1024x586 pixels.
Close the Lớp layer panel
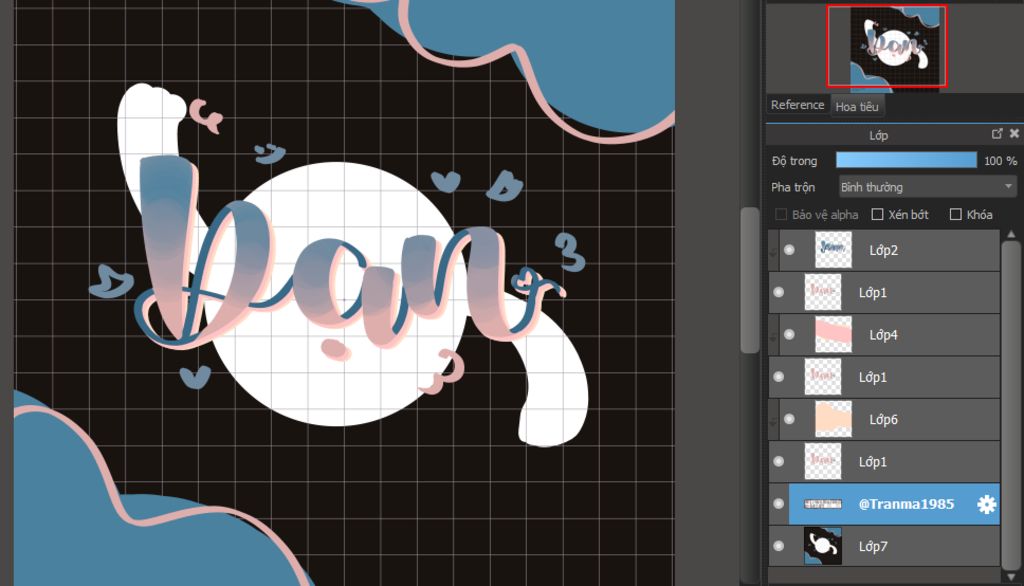tap(1014, 133)
